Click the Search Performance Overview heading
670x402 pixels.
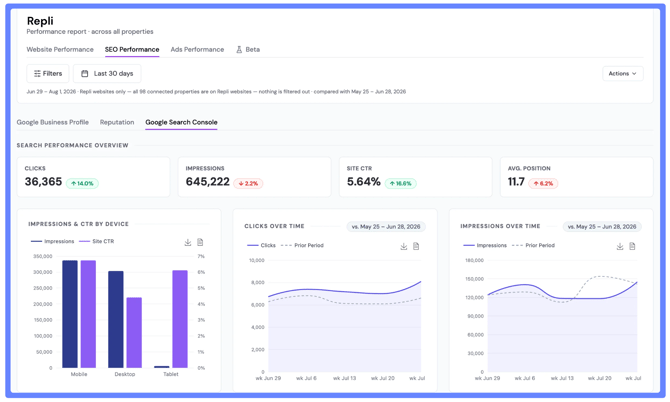[x=72, y=146]
